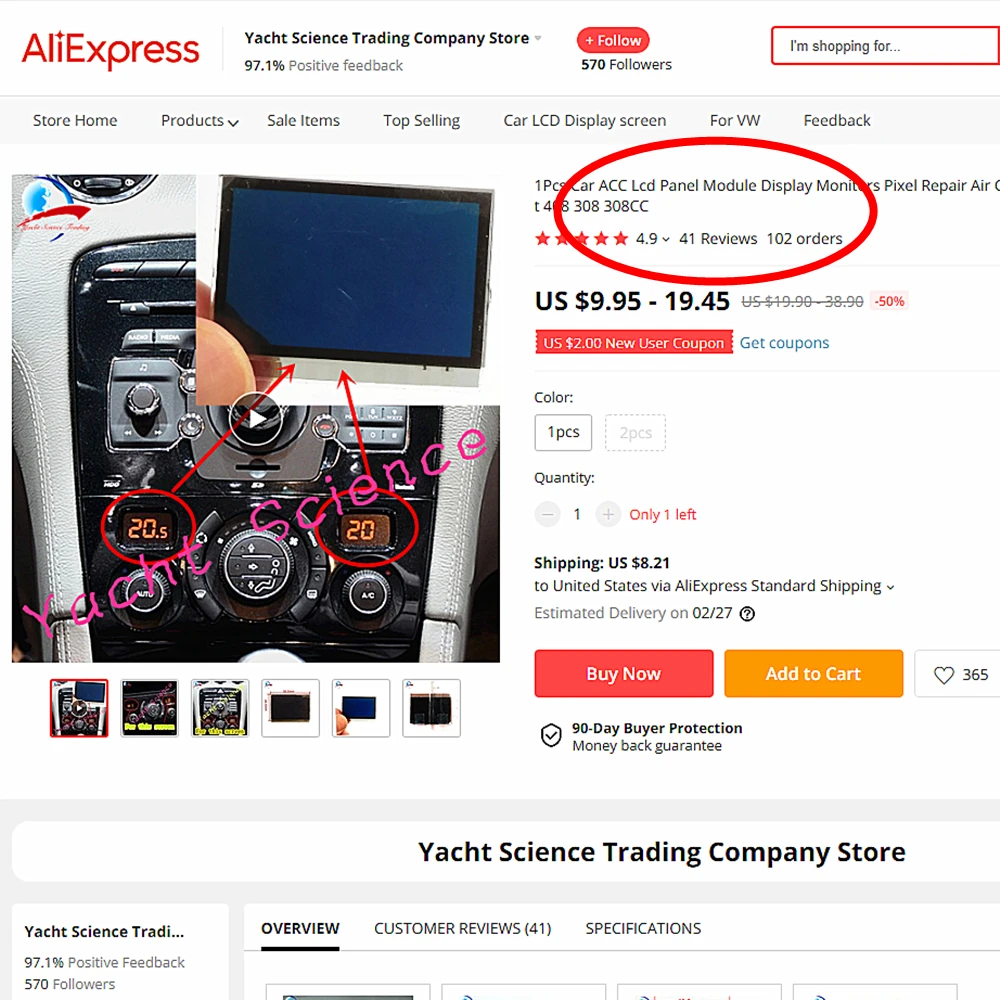
Task: Follow the store with + Follow
Action: click(613, 40)
